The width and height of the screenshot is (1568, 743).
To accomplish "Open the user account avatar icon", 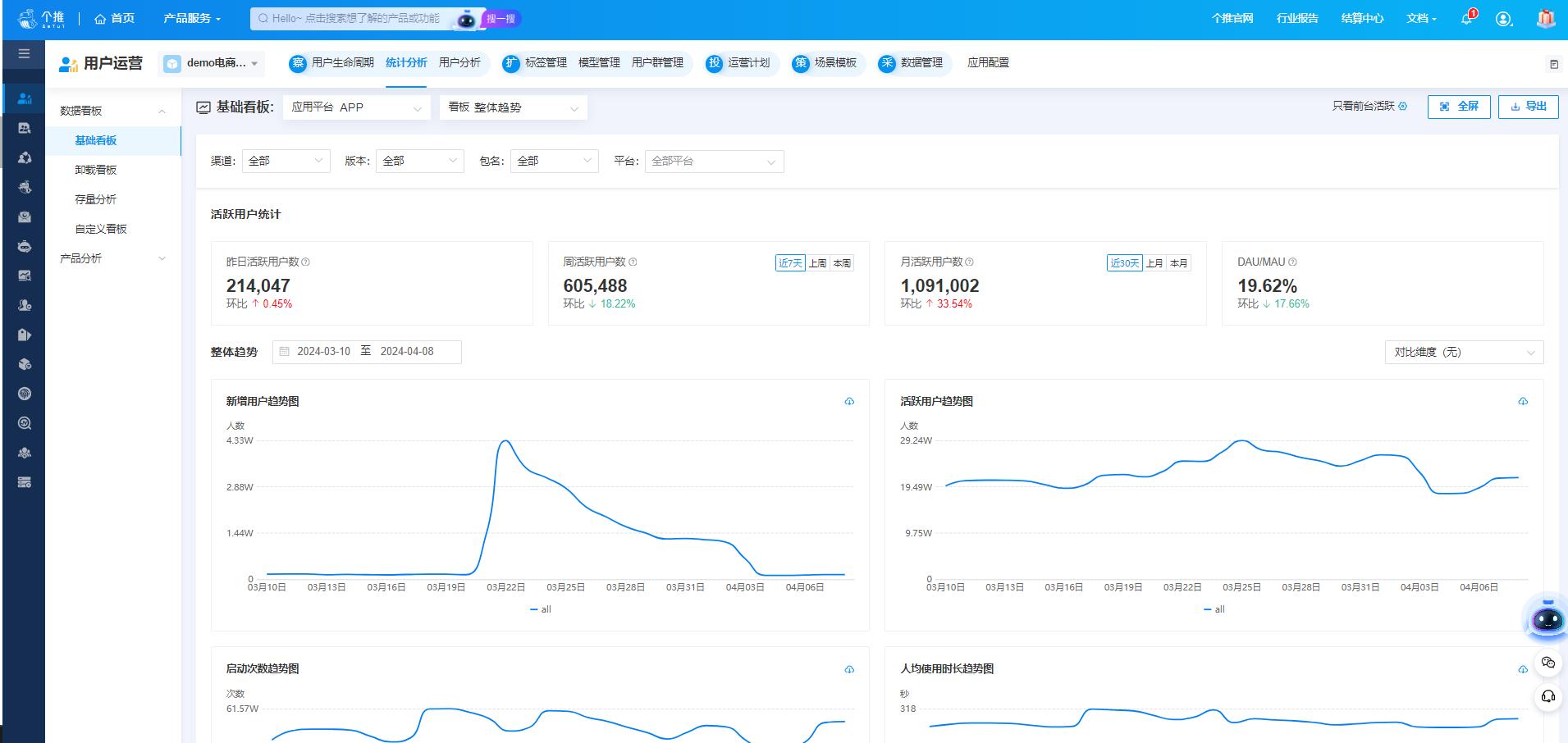I will point(1503,18).
